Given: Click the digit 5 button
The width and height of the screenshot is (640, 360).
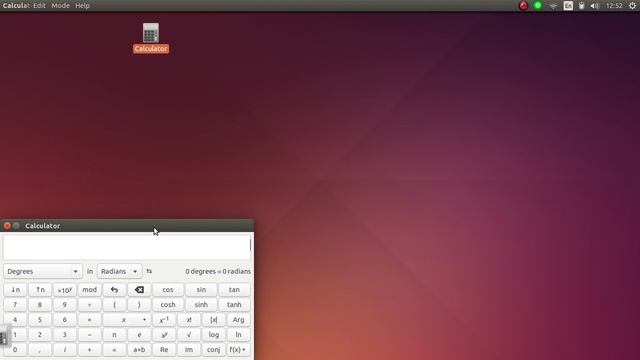Looking at the screenshot, I should (40, 320).
